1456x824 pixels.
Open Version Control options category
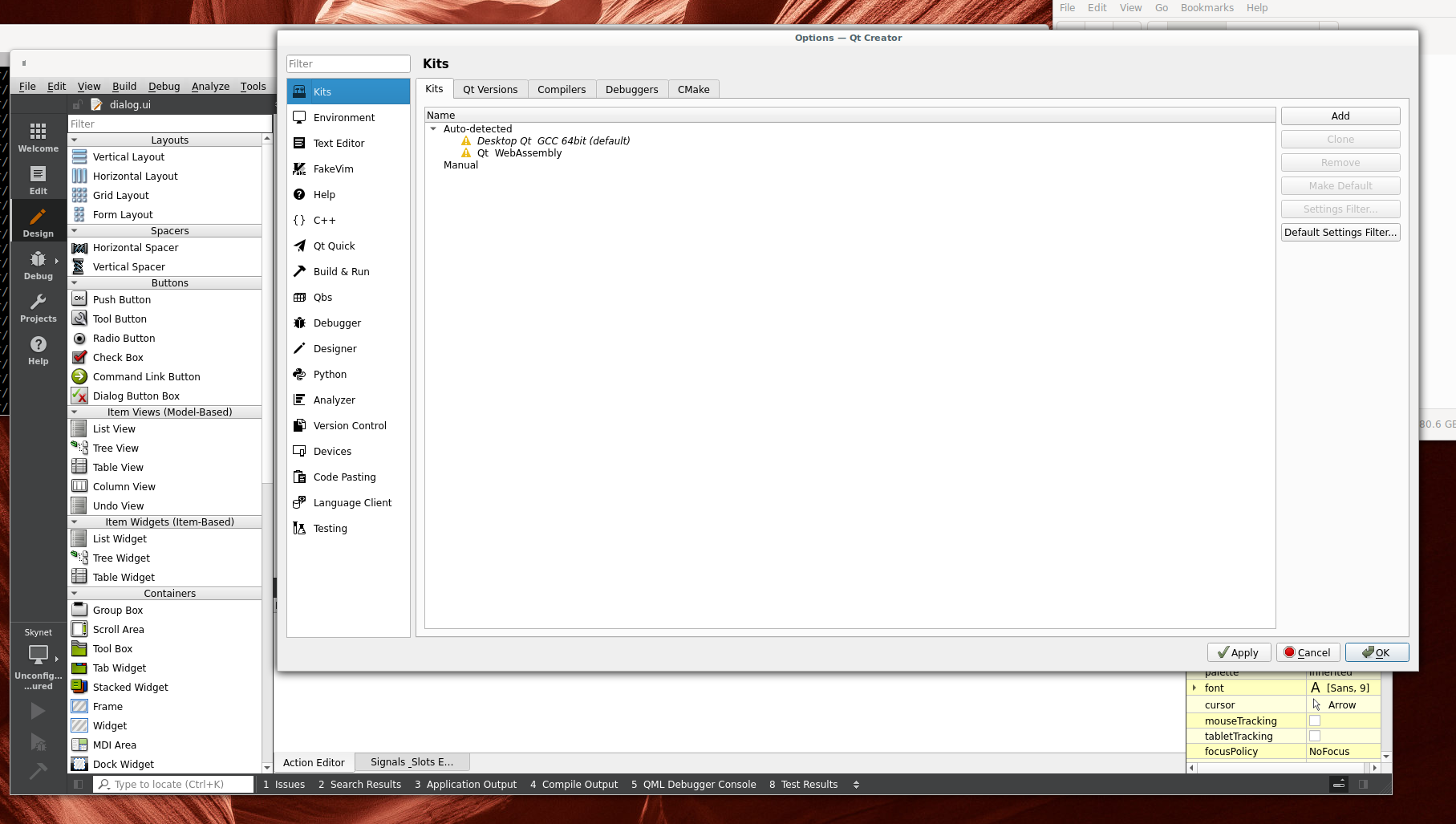point(348,425)
